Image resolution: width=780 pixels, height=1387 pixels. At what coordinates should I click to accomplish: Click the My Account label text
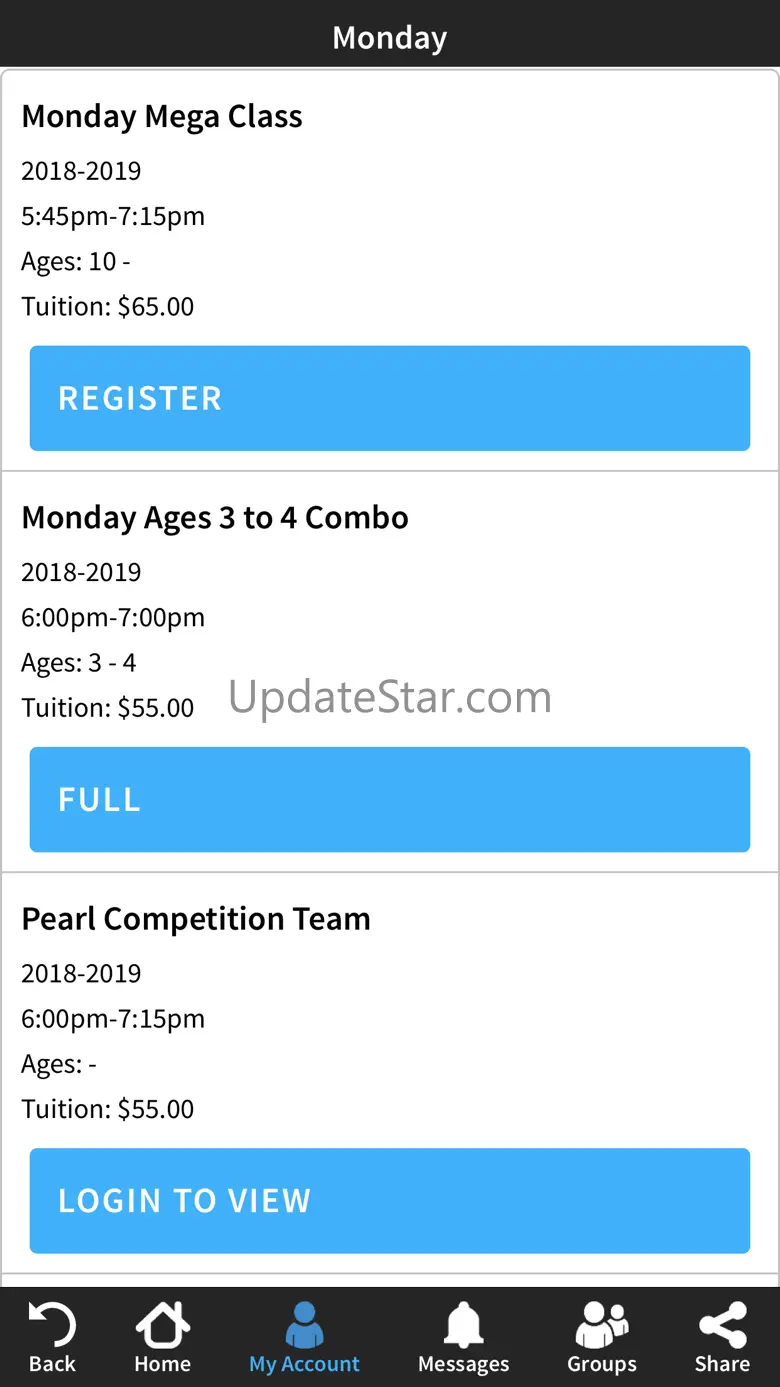point(304,1364)
